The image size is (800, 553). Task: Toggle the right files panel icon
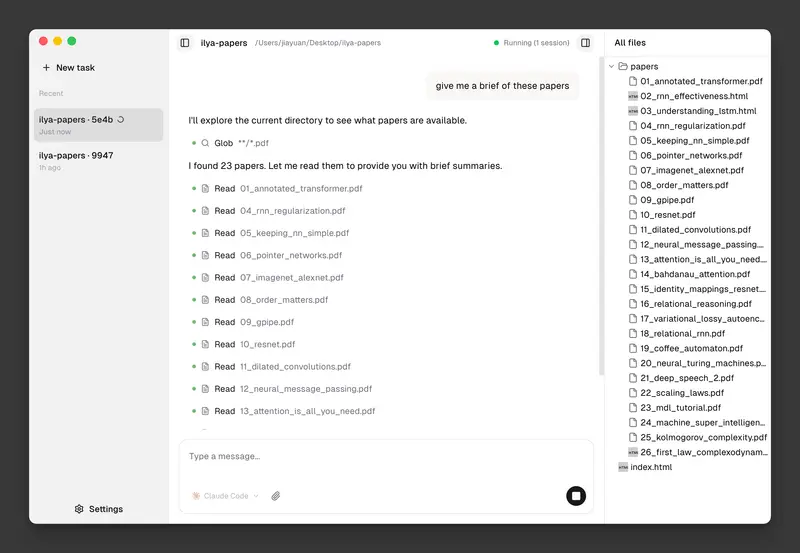click(x=586, y=43)
